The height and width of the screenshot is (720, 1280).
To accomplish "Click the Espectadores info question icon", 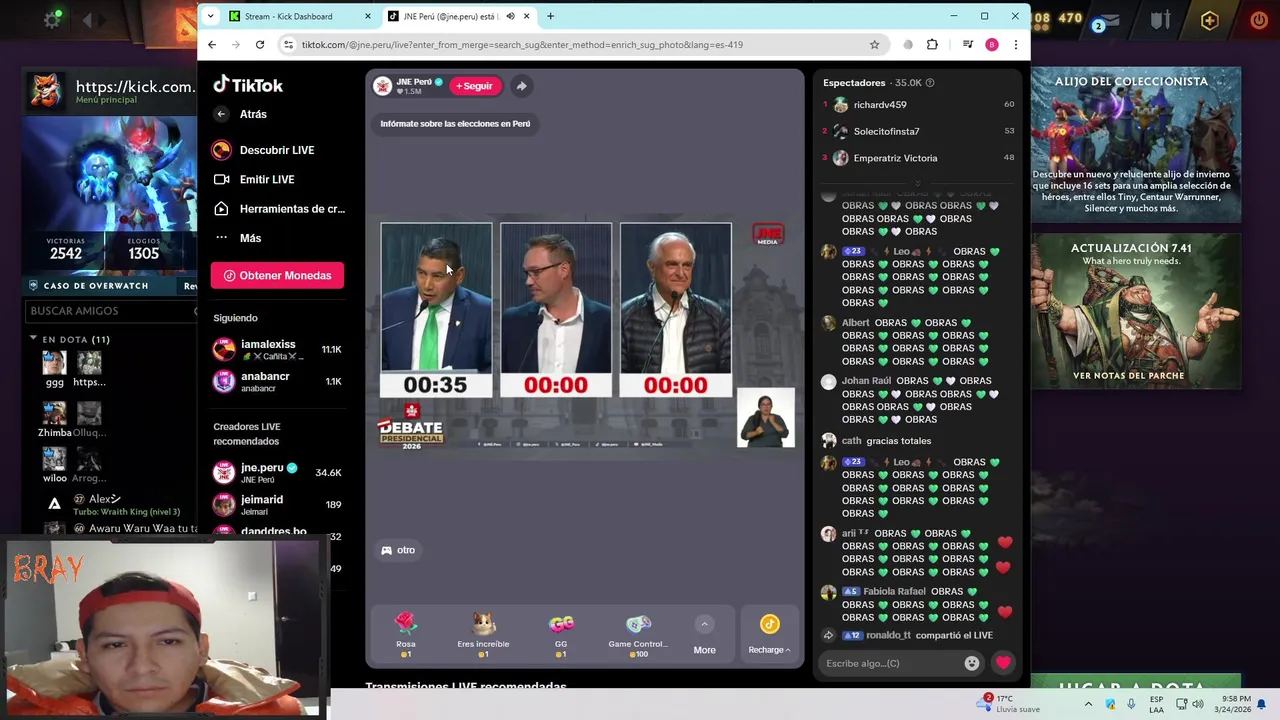I will tap(930, 83).
